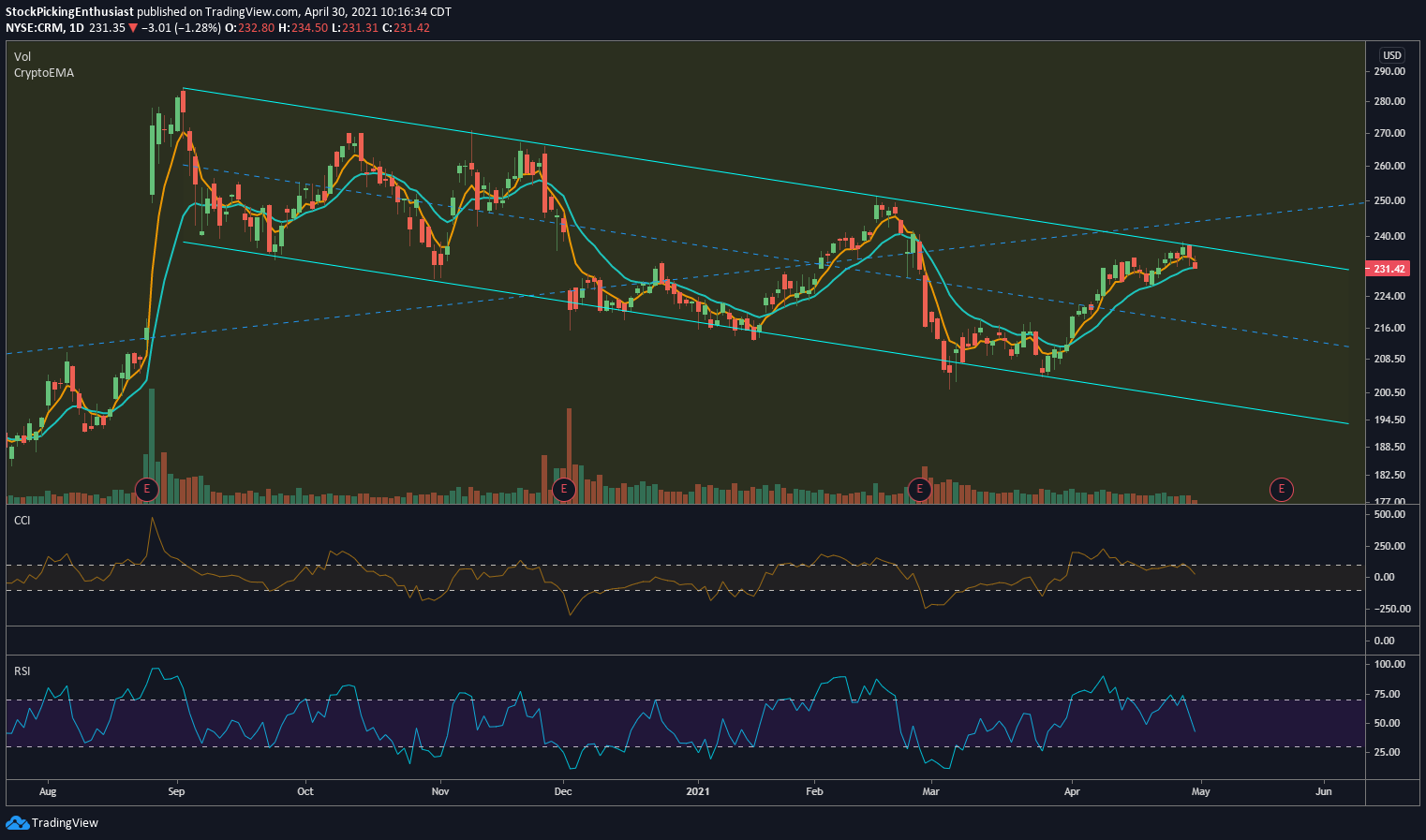Select the RSI indicator label

(22, 671)
